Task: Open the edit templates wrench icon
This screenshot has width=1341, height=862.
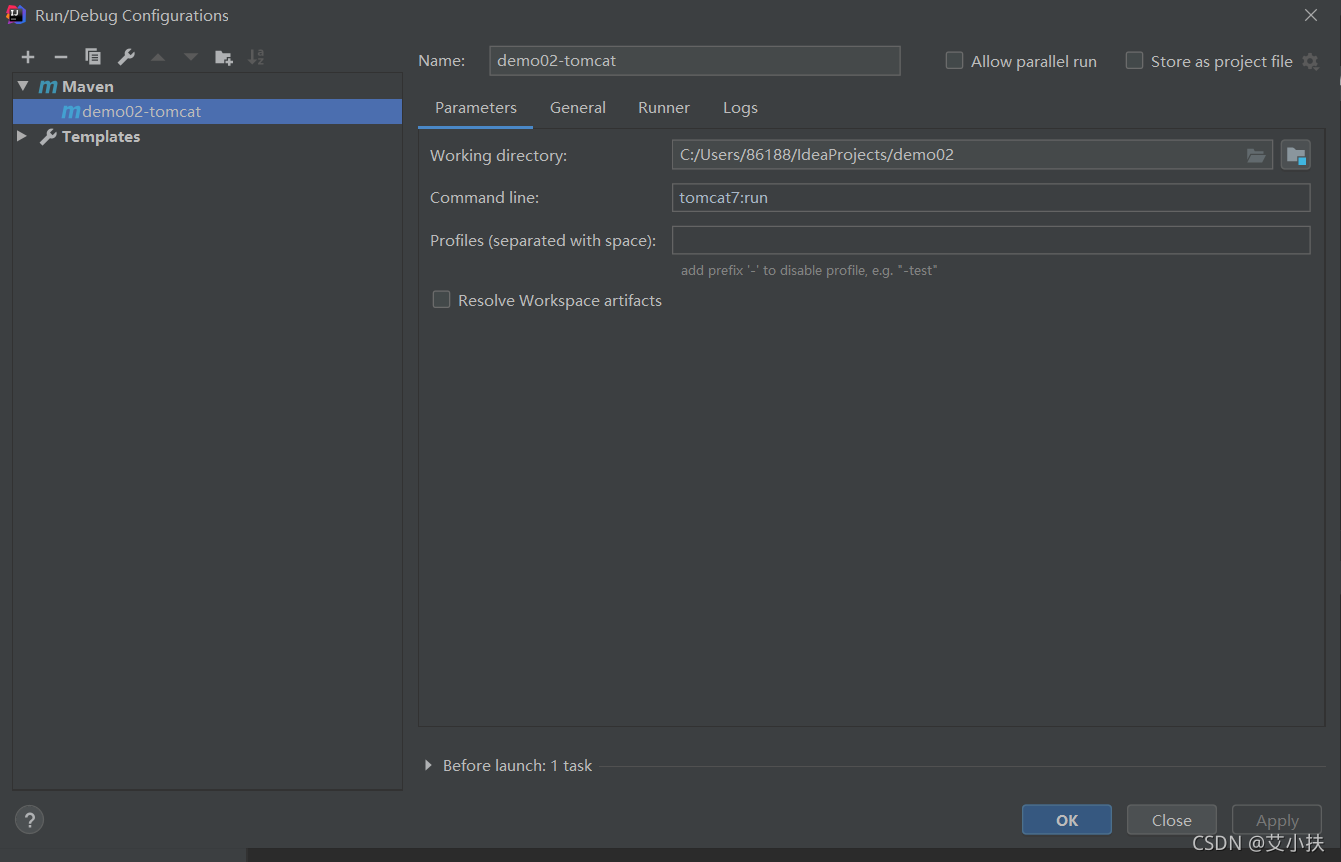Action: tap(126, 57)
